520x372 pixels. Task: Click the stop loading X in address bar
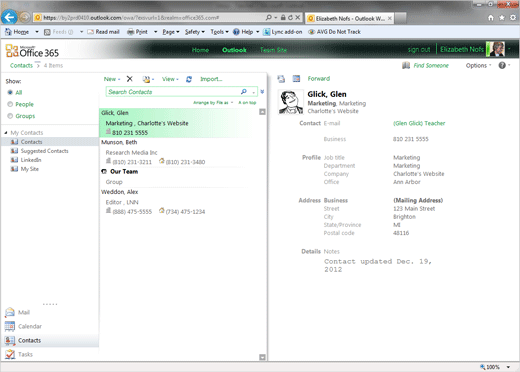298,17
